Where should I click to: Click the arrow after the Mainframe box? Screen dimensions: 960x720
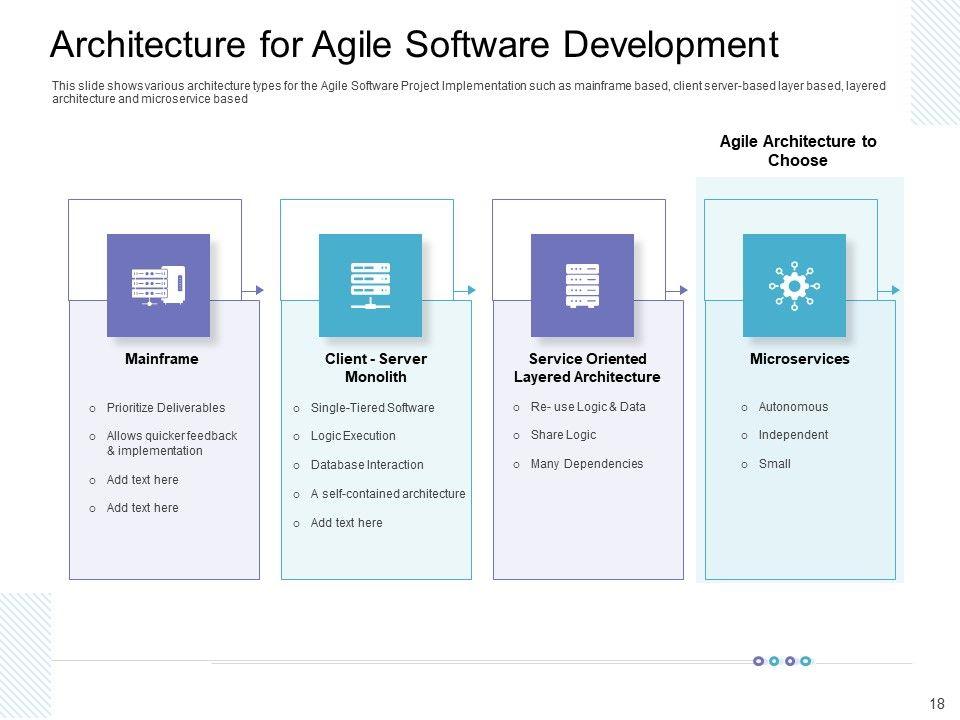(x=259, y=290)
